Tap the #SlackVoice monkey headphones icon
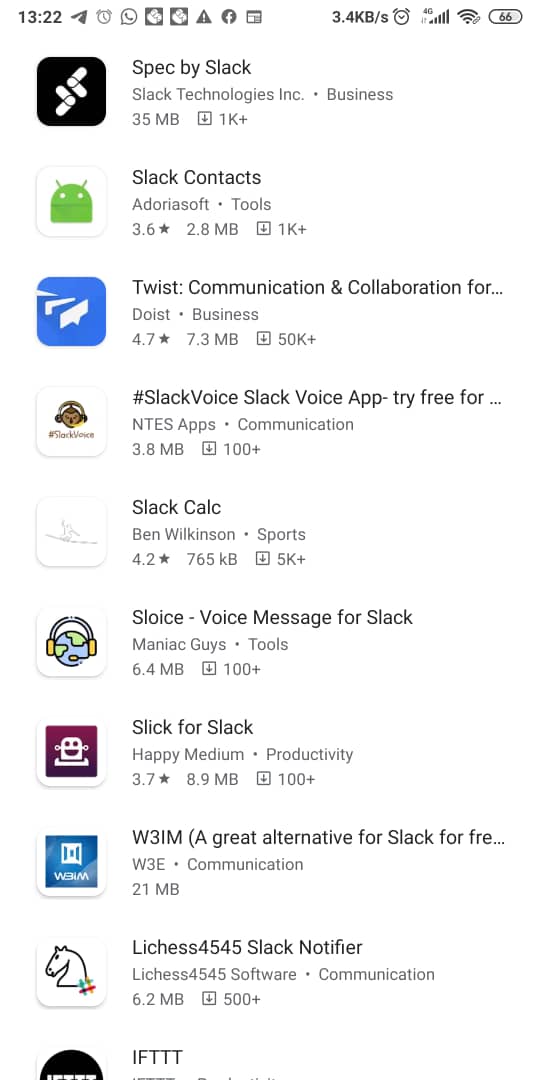 click(71, 422)
